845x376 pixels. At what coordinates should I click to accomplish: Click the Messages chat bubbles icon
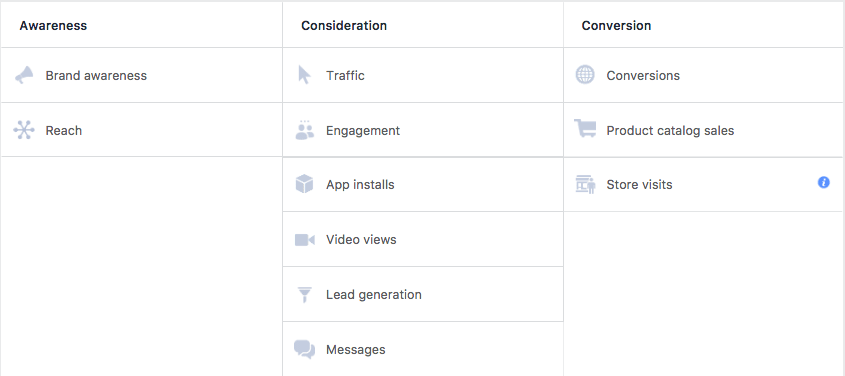point(304,350)
